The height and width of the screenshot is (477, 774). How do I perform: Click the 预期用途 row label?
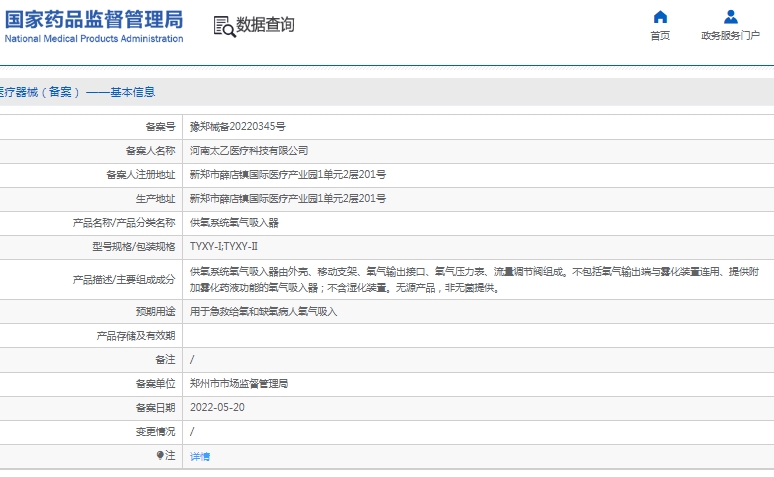click(x=155, y=312)
